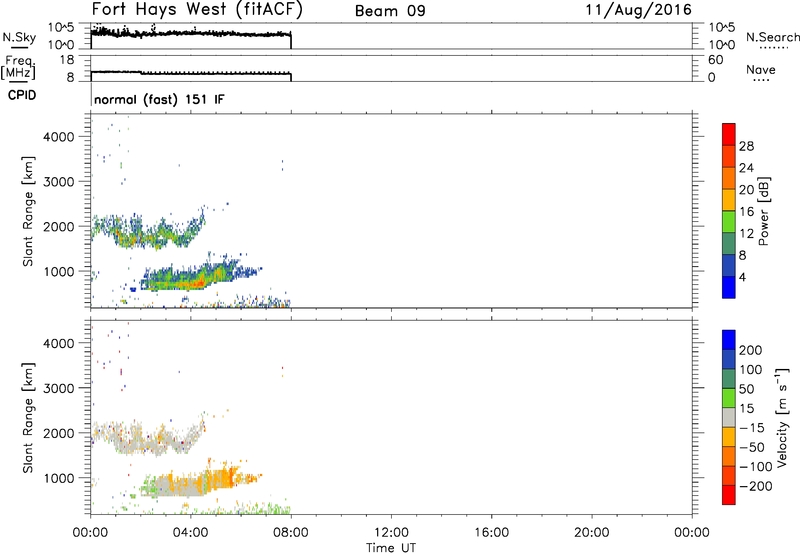The image size is (800, 554).
Task: Click the "3000" tick in the power panel
Action: click(59, 182)
